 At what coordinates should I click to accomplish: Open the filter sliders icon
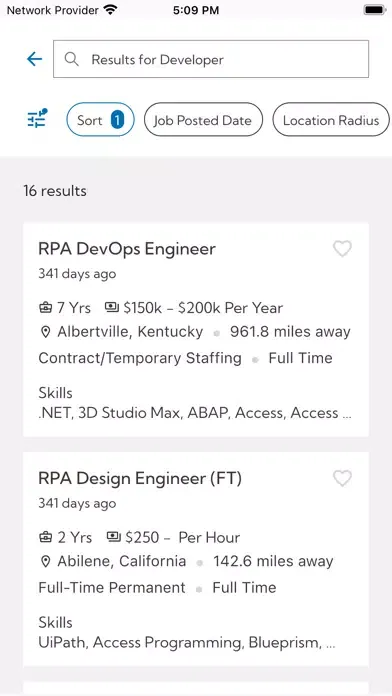click(x=37, y=119)
